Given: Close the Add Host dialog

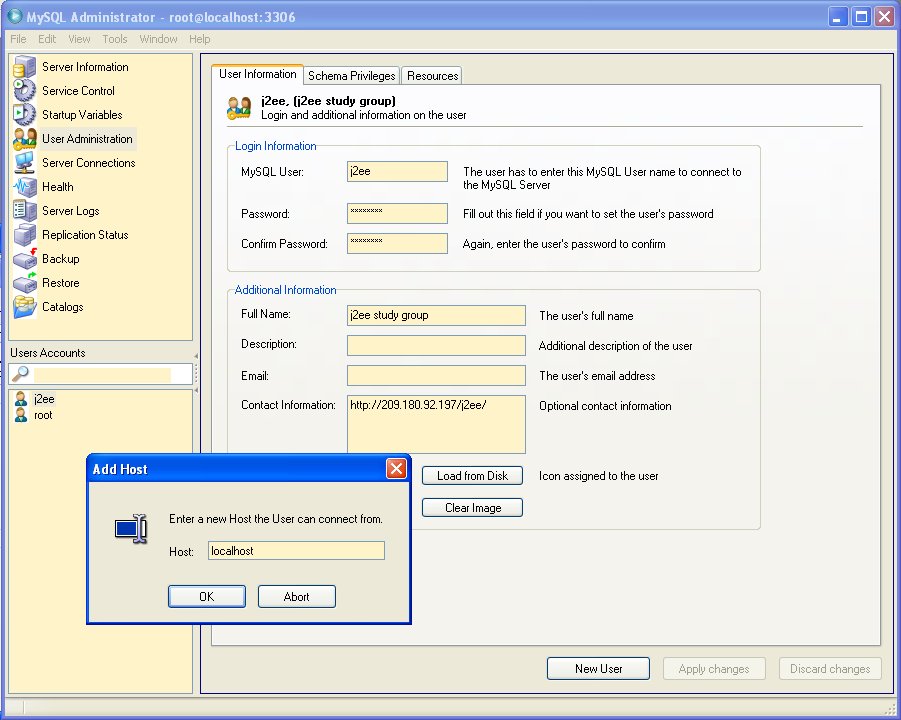Looking at the screenshot, I should coord(396,469).
